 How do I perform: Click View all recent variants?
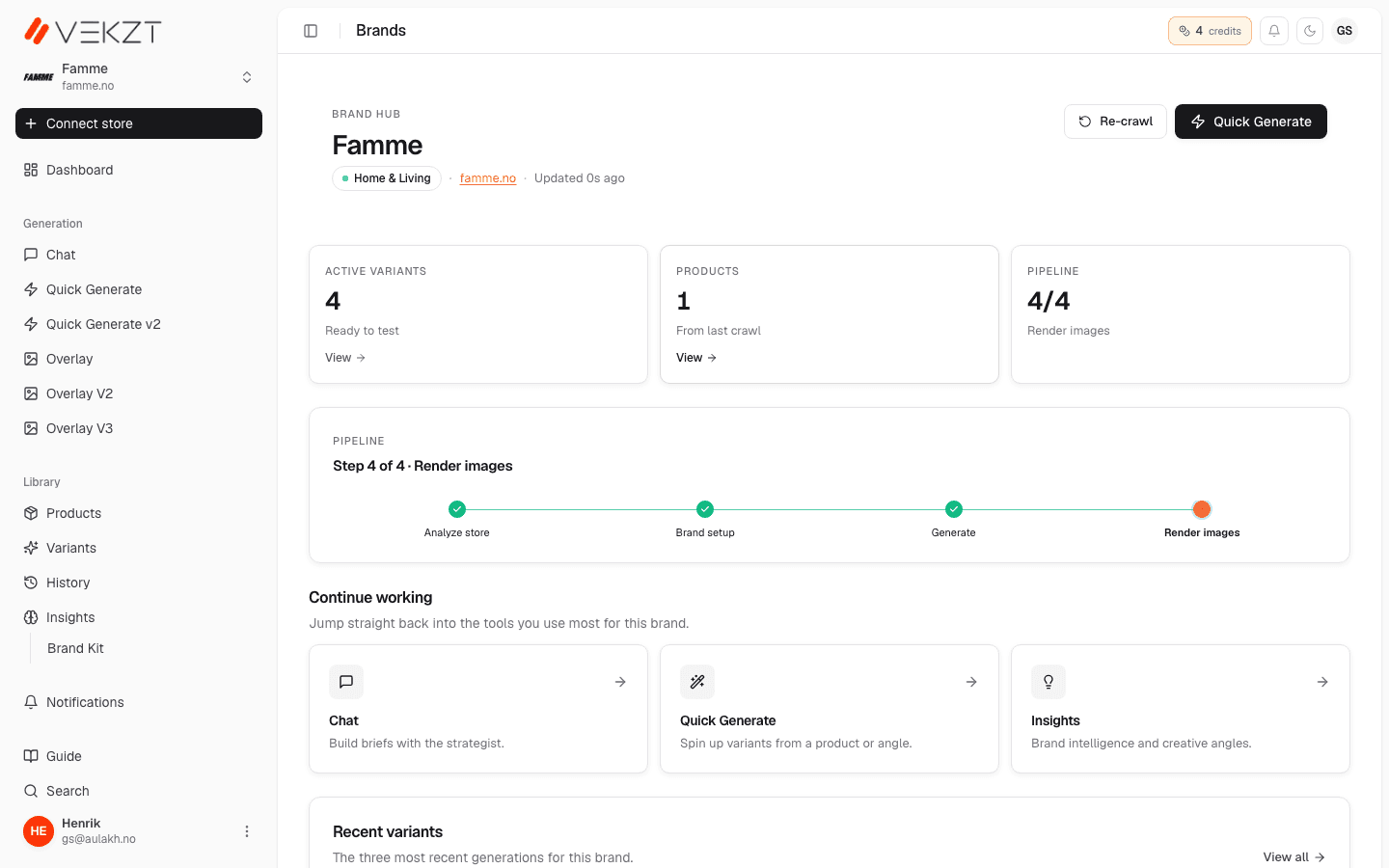click(1294, 857)
